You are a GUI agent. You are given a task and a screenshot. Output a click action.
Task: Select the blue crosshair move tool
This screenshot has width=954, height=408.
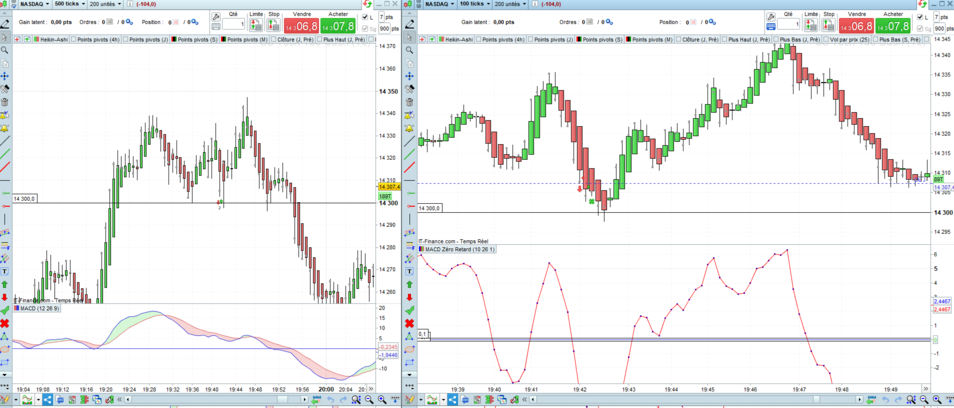(x=5, y=76)
